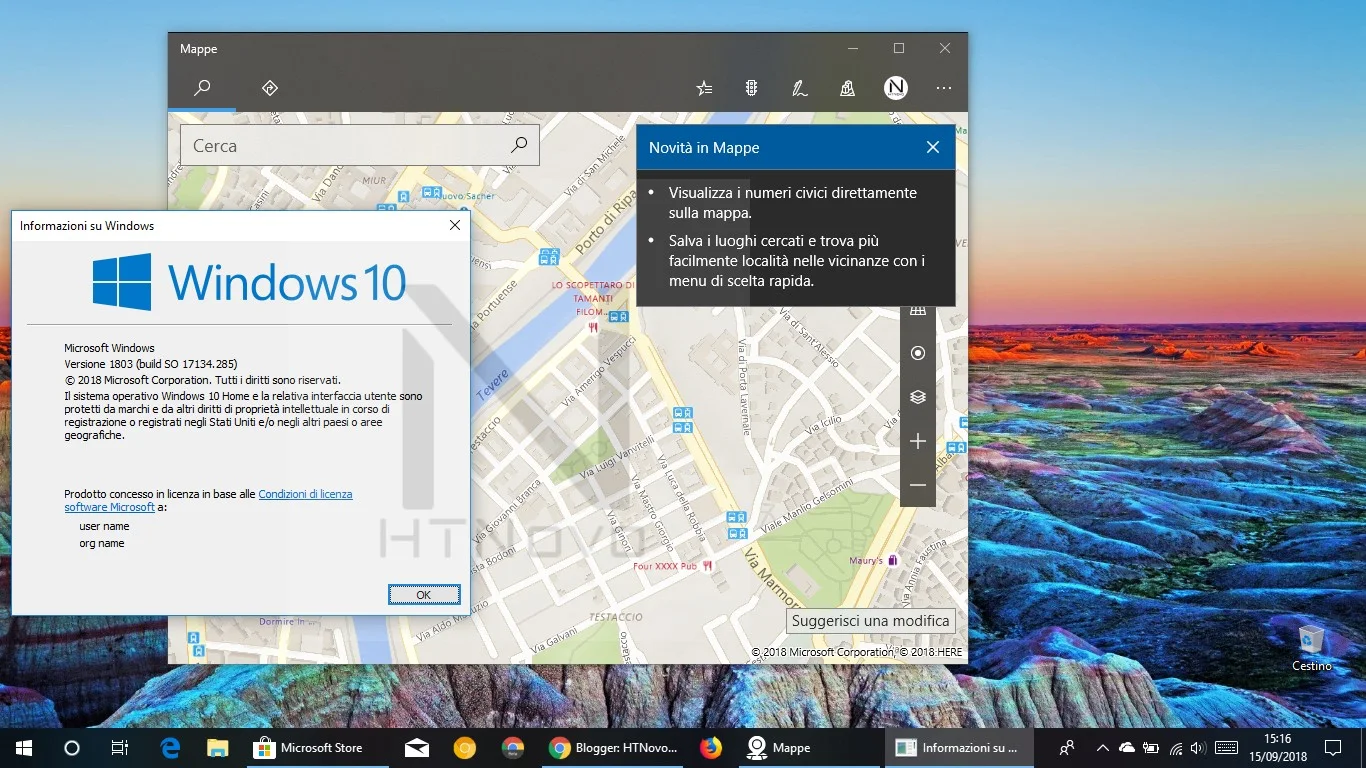Open touch keyboard tray icon
1366x768 pixels.
[1227, 748]
